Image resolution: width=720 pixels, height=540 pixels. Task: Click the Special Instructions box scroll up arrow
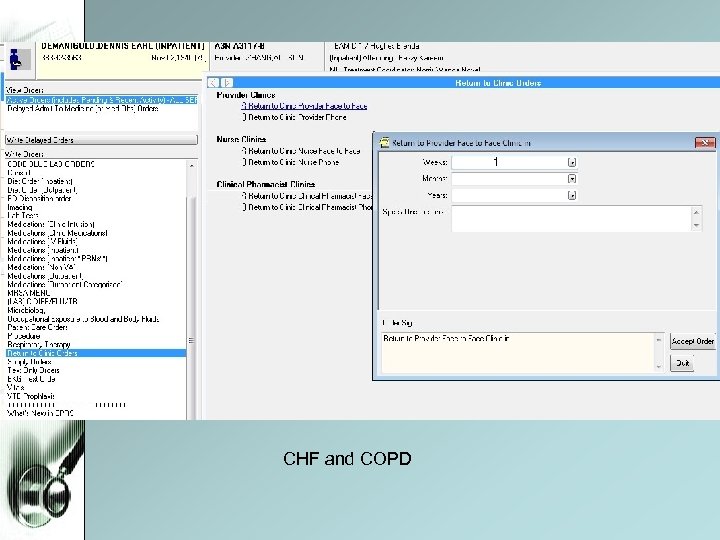click(697, 212)
